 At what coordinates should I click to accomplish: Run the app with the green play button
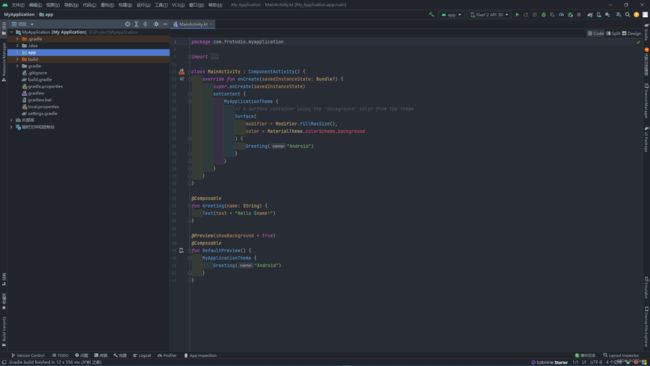tap(517, 15)
